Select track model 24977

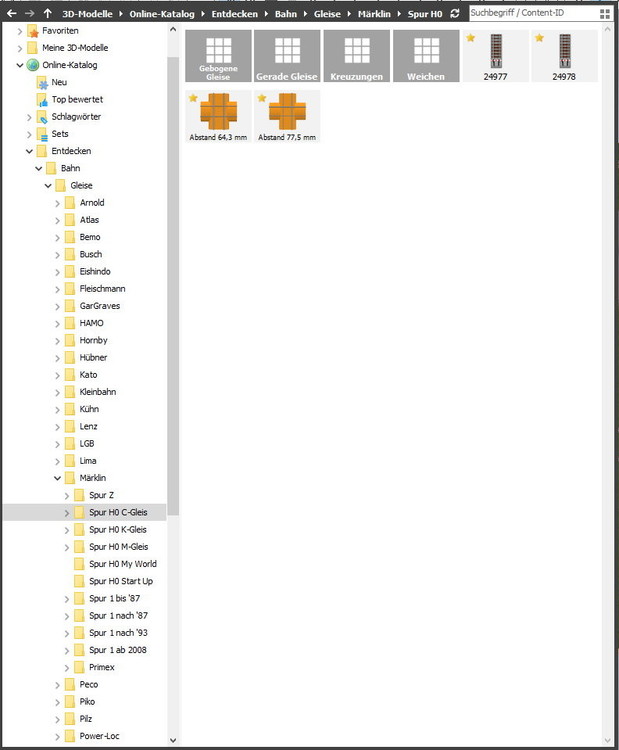tap(495, 56)
